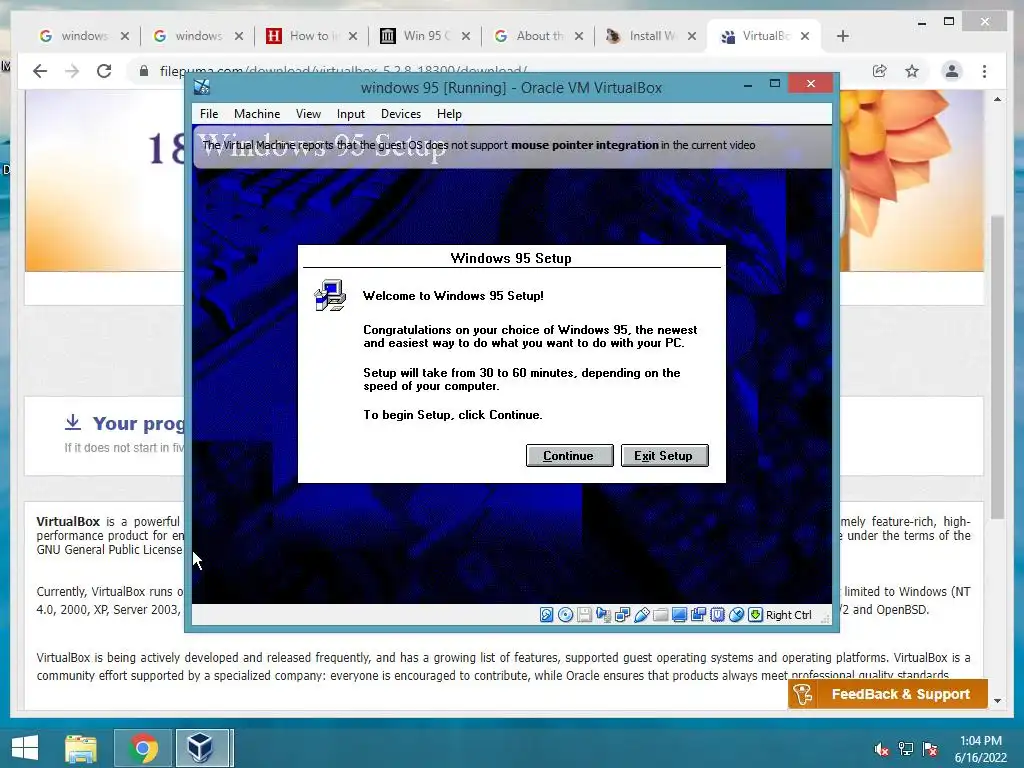Open File Explorer from the taskbar

81,748
